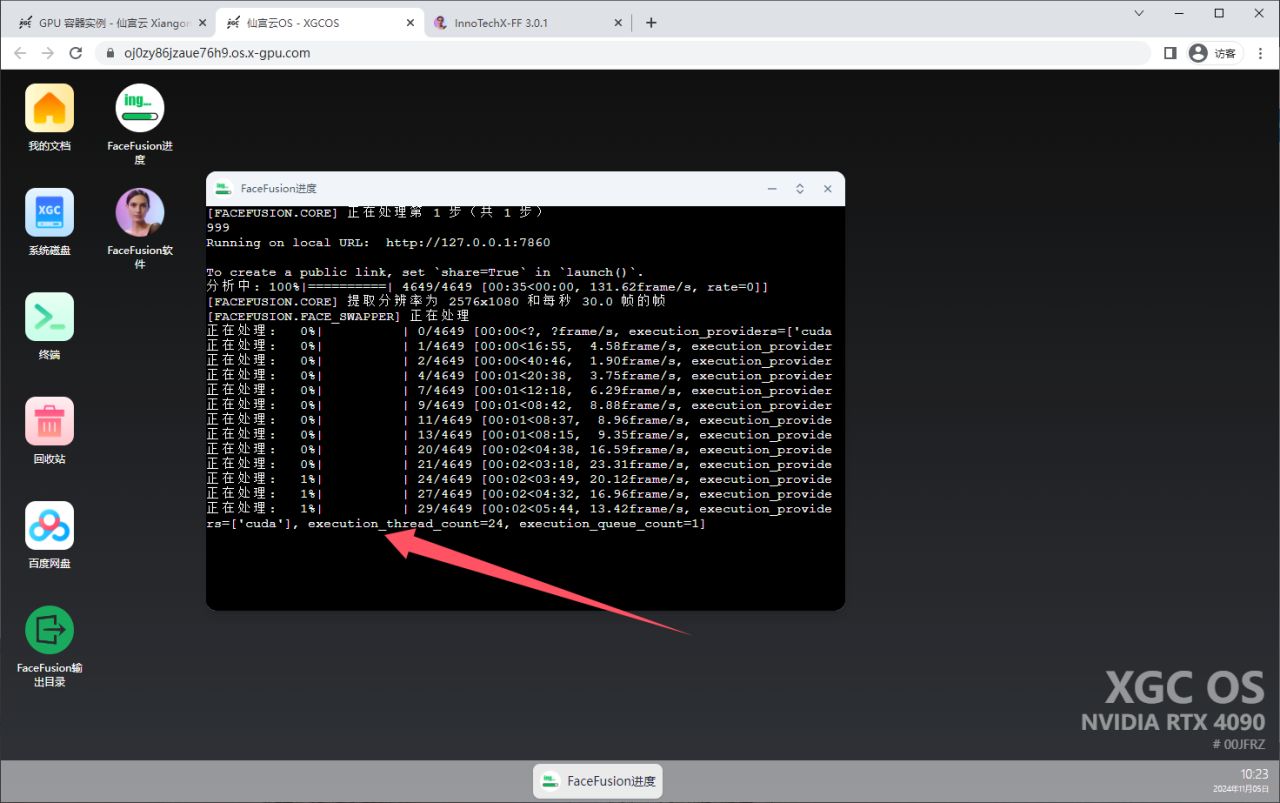Toggle the browser side panel icon

(1170, 53)
